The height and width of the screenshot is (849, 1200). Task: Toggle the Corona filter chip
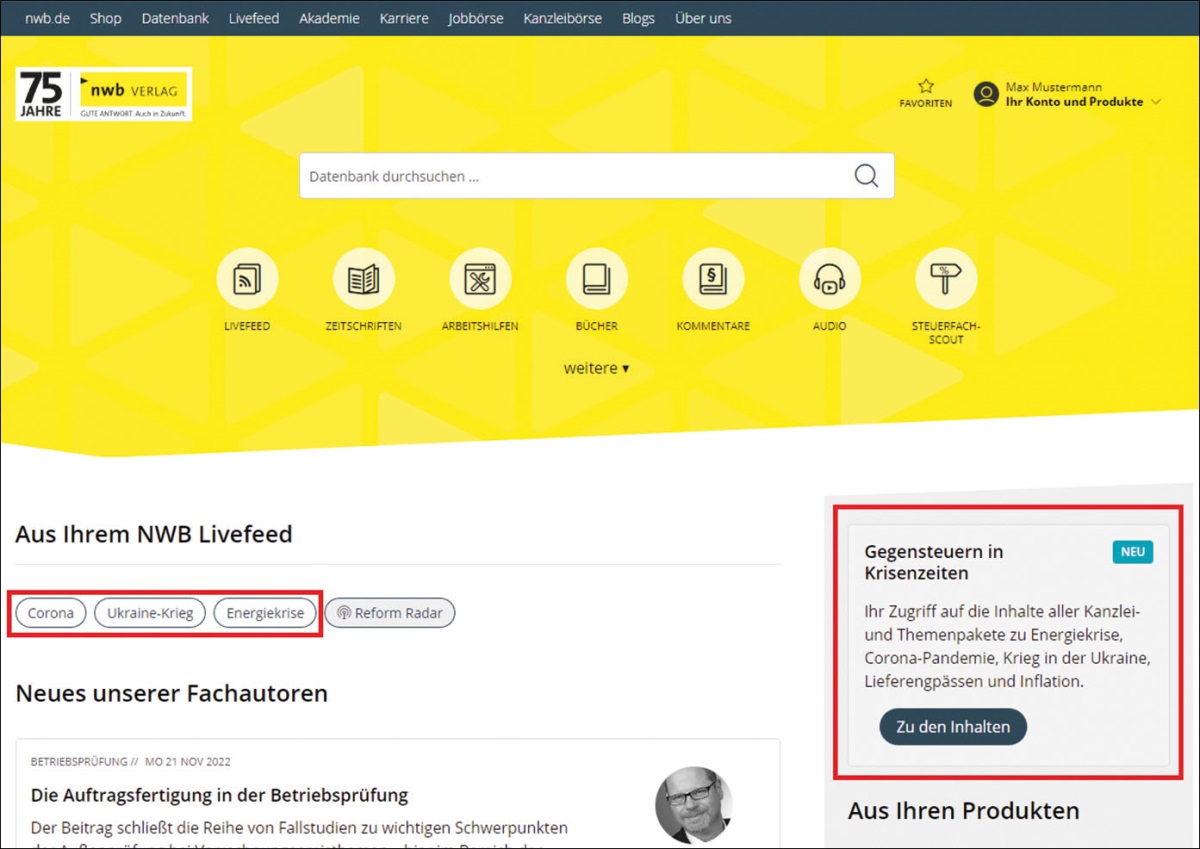pos(51,613)
